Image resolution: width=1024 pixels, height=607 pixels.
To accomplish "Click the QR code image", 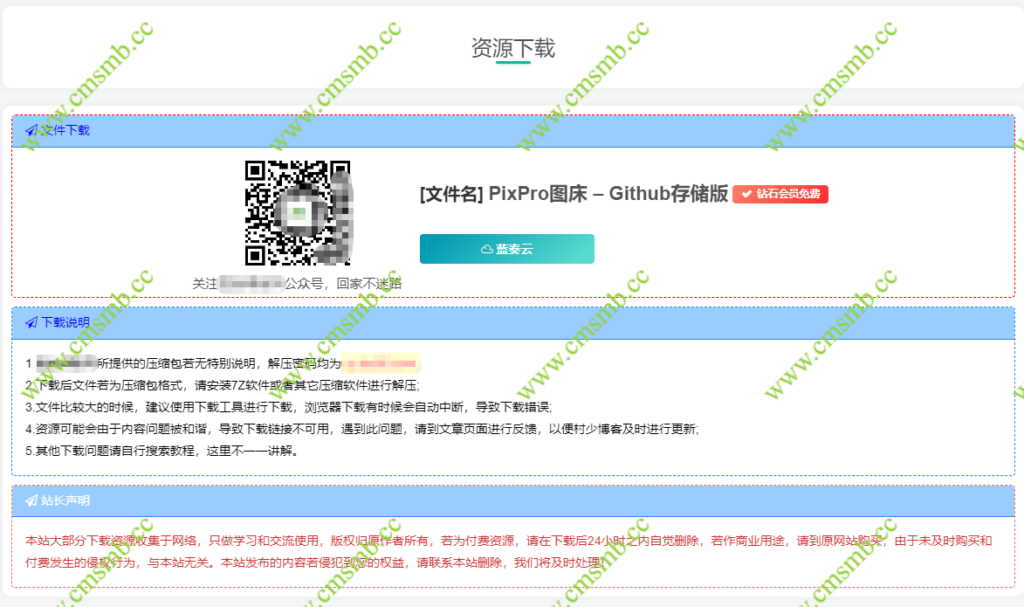I will click(298, 213).
